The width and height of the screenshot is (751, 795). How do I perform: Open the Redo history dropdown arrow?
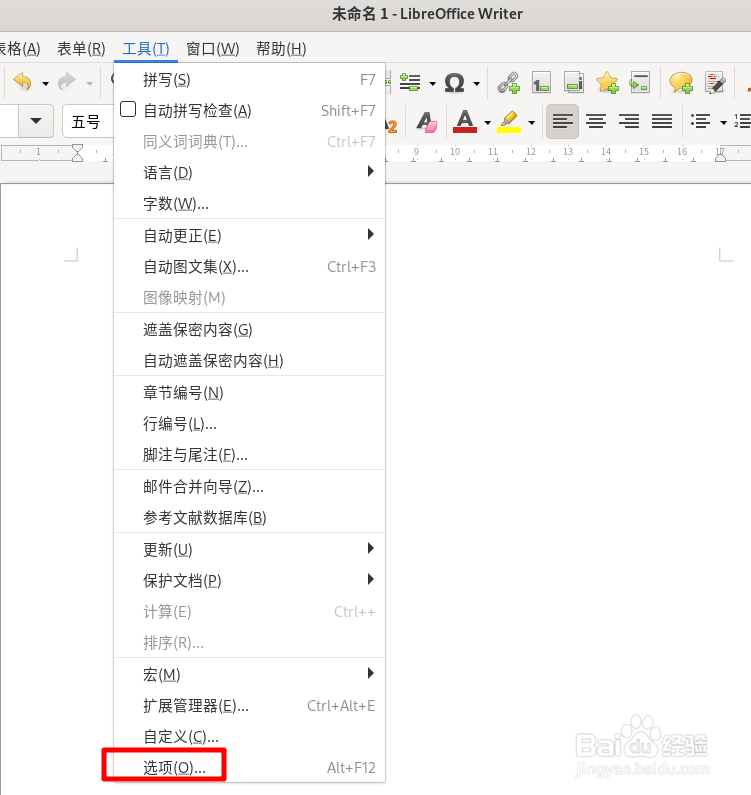click(89, 83)
